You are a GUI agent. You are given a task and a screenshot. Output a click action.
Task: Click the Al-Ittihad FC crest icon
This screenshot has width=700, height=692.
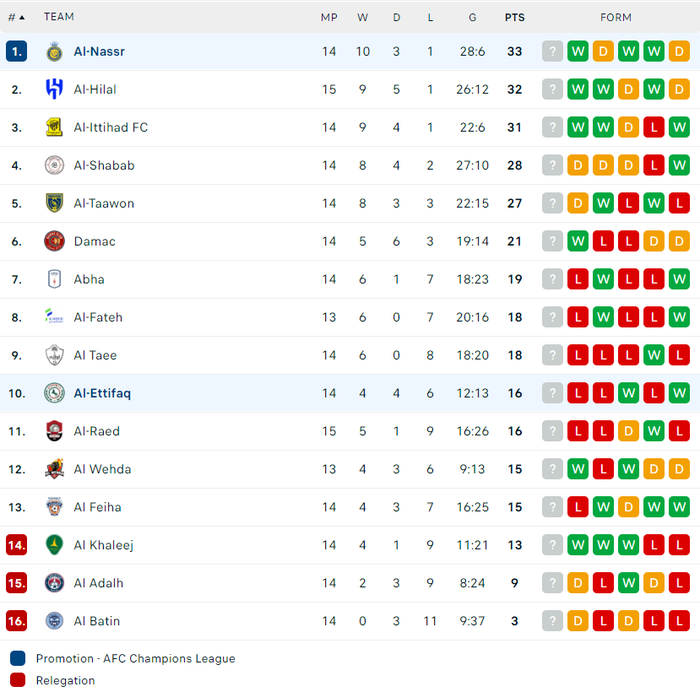[54, 127]
